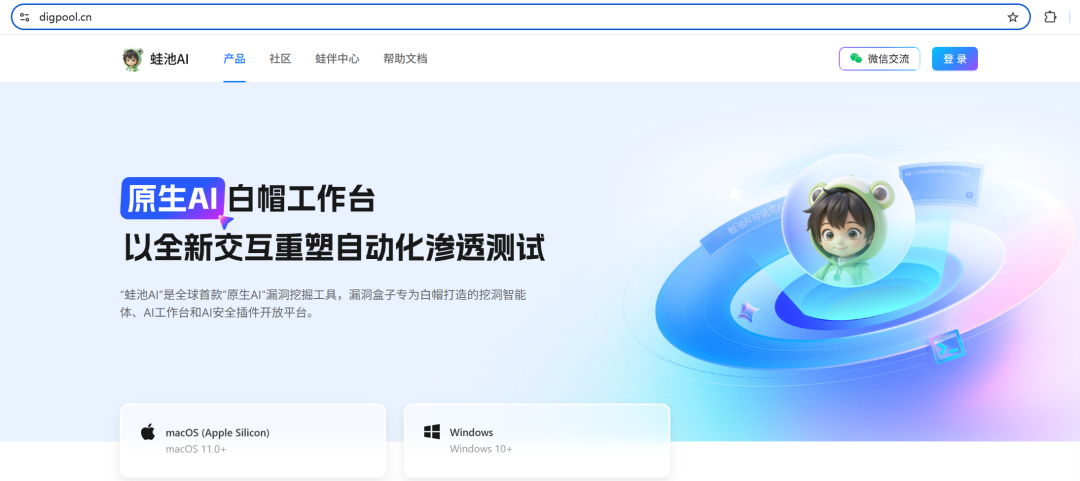Image resolution: width=1080 pixels, height=481 pixels.
Task: Click the 登录 button
Action: pyautogui.click(x=955, y=59)
